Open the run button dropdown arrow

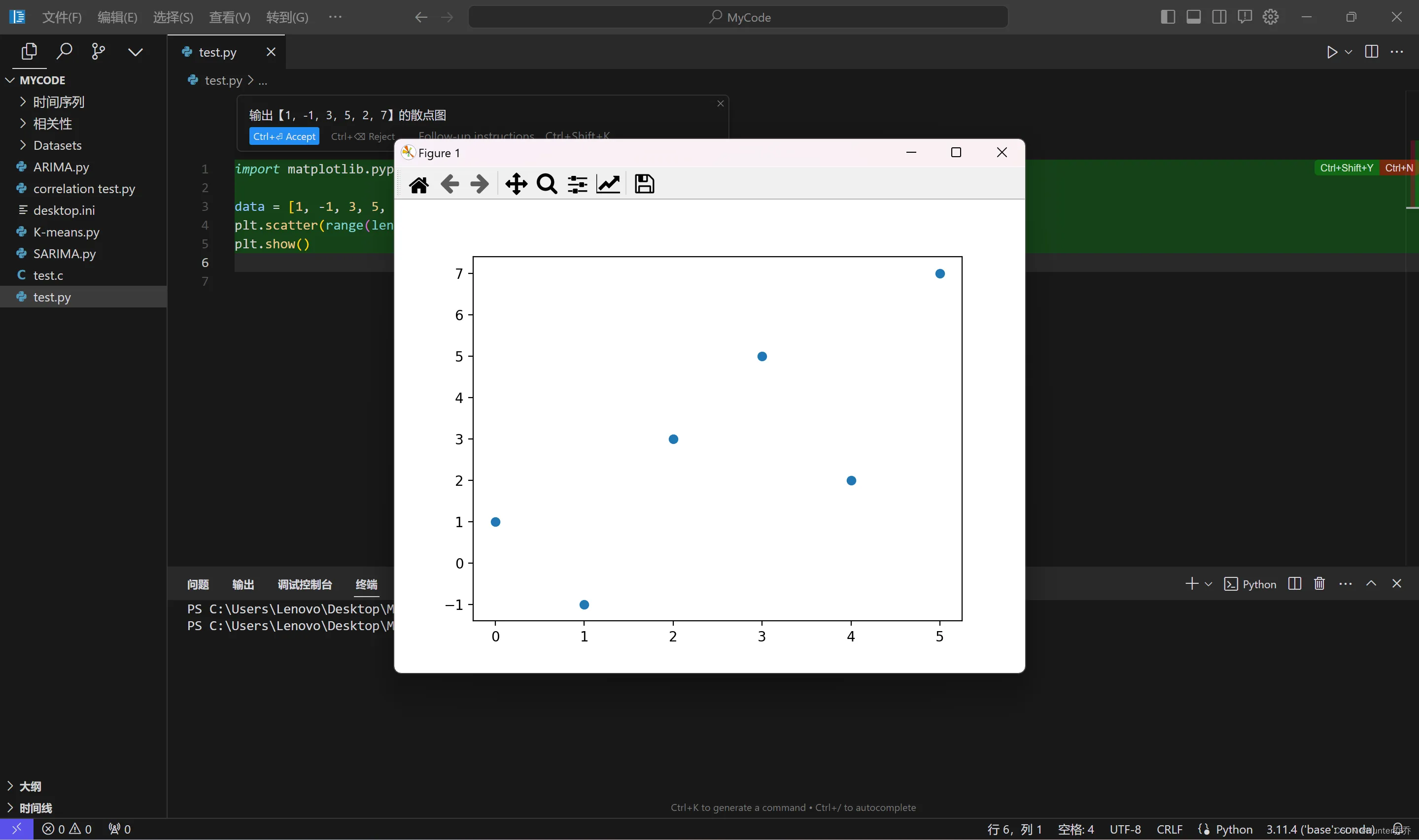click(1348, 52)
